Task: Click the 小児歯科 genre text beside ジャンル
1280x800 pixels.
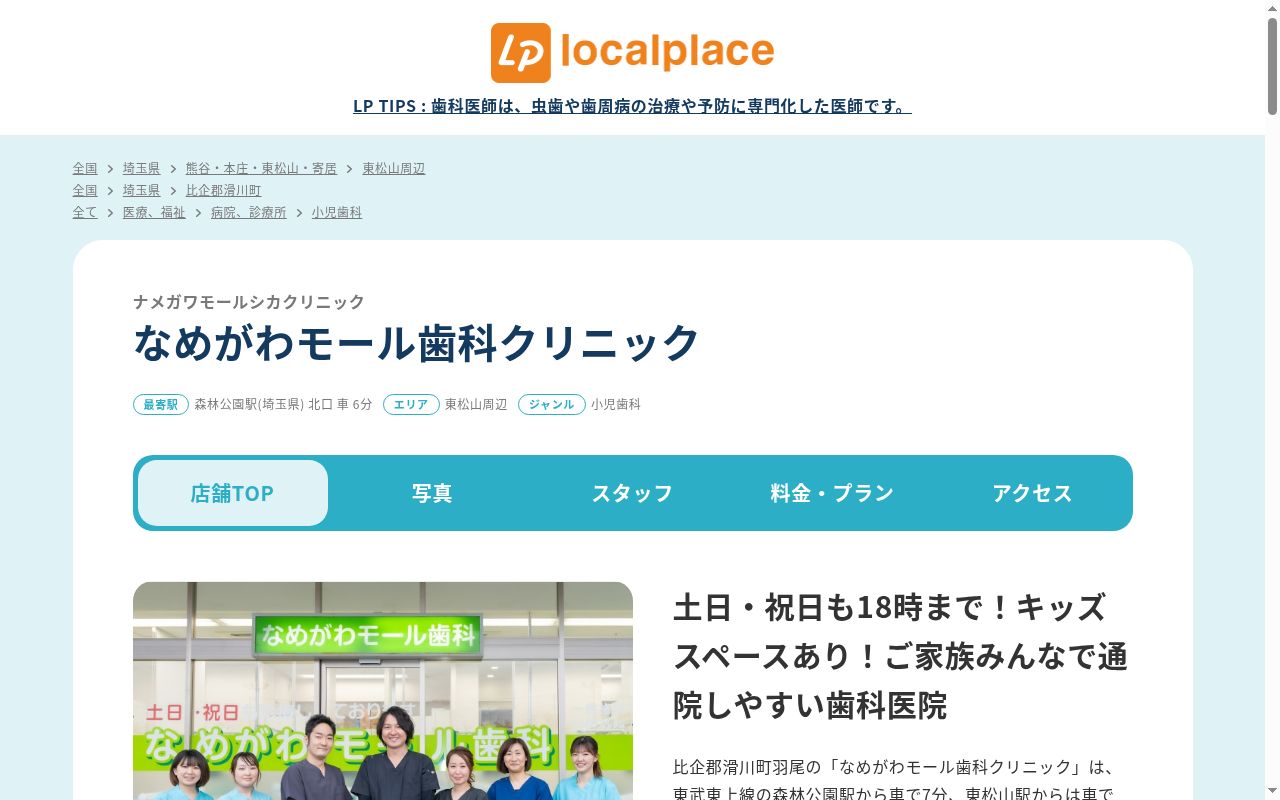Action: 616,405
